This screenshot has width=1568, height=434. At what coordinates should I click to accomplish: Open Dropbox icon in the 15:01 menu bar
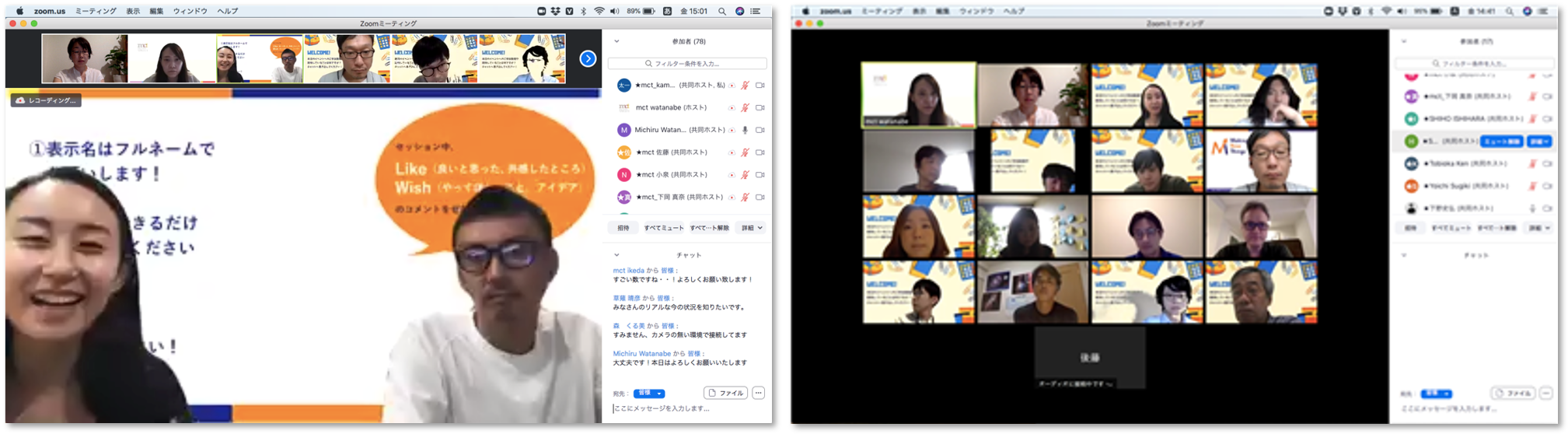(x=556, y=12)
